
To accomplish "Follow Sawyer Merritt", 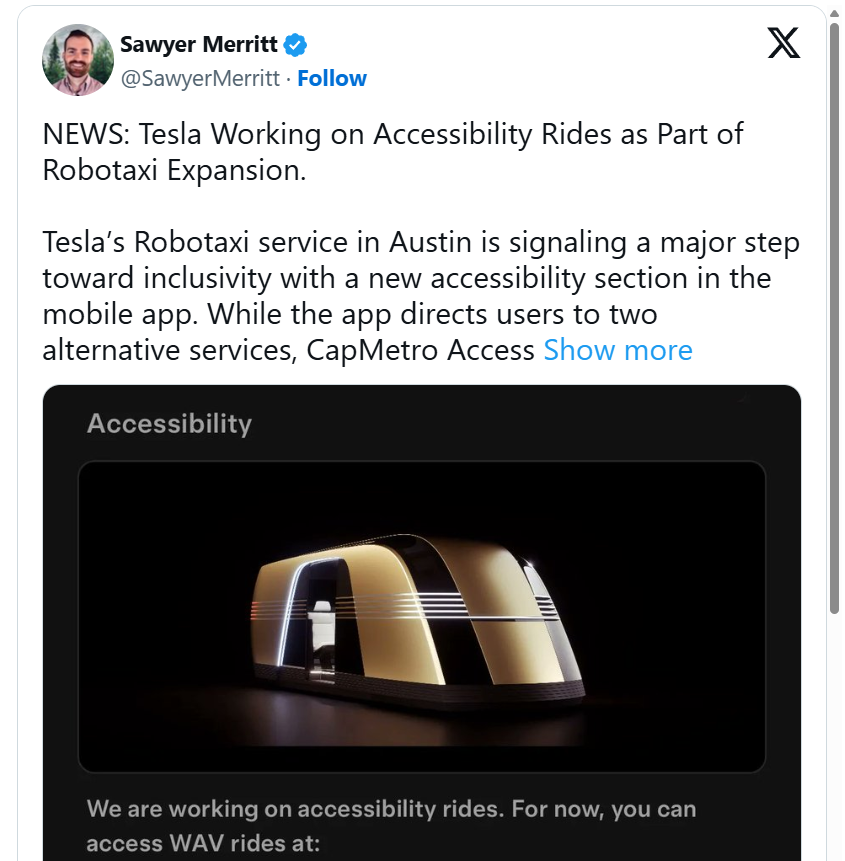I will pyautogui.click(x=332, y=78).
